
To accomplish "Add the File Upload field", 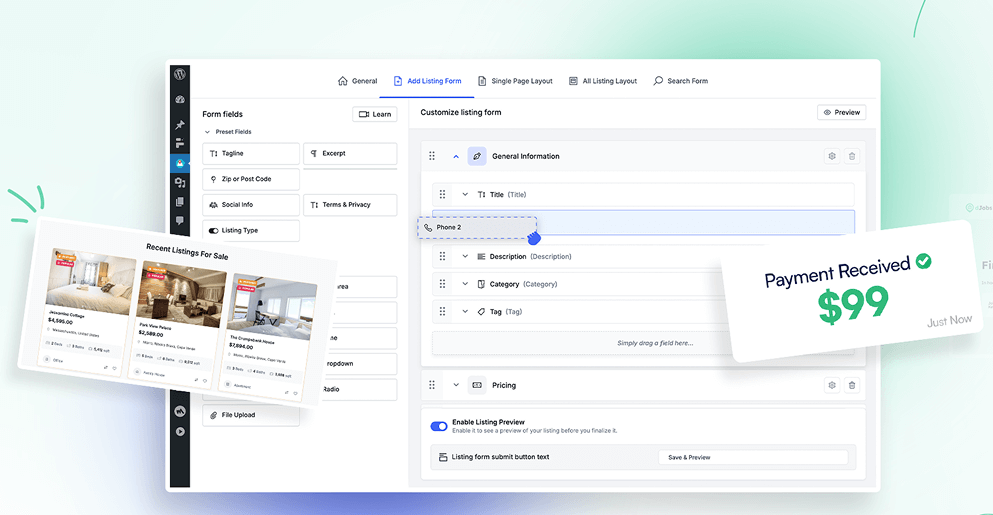I will 251,415.
